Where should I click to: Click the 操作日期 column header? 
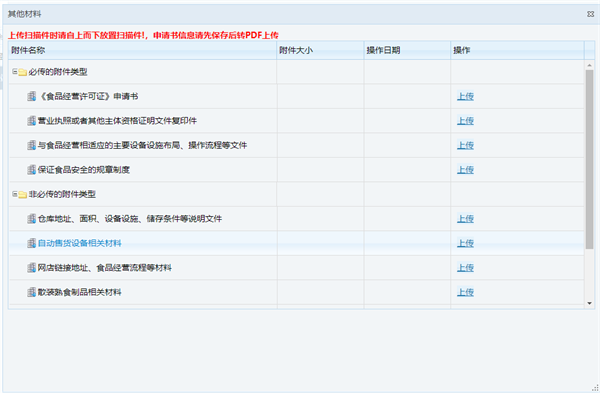point(407,50)
